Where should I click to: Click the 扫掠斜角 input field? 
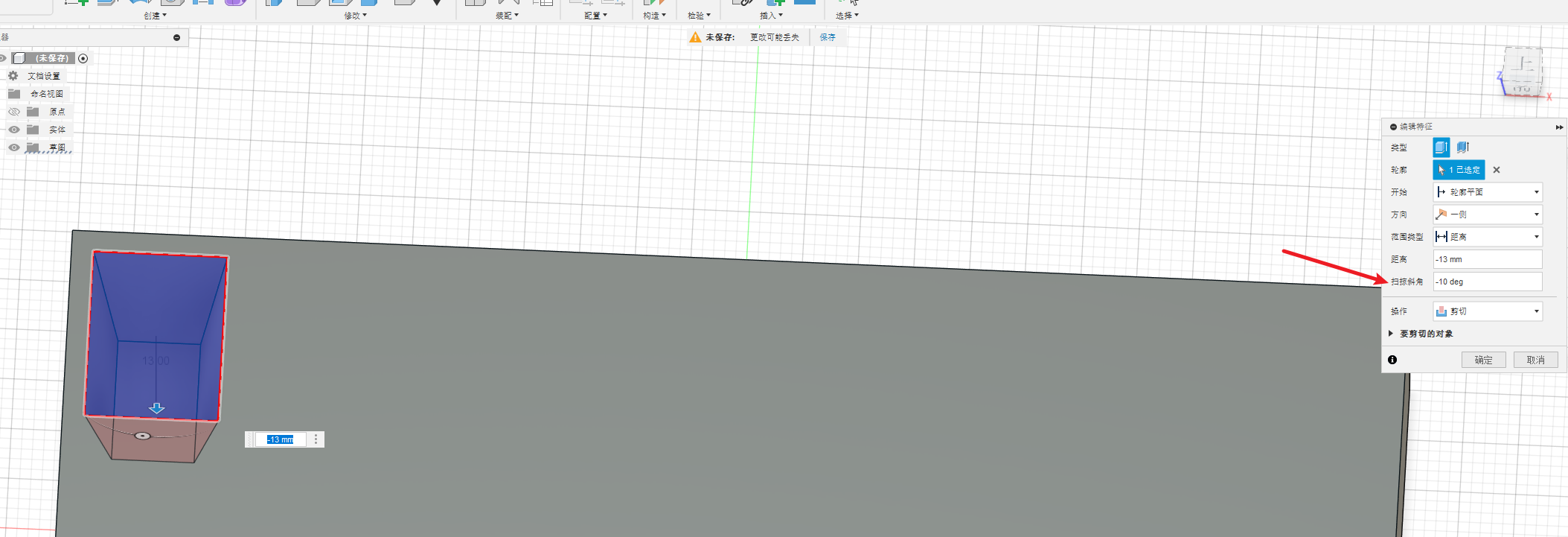point(1487,282)
